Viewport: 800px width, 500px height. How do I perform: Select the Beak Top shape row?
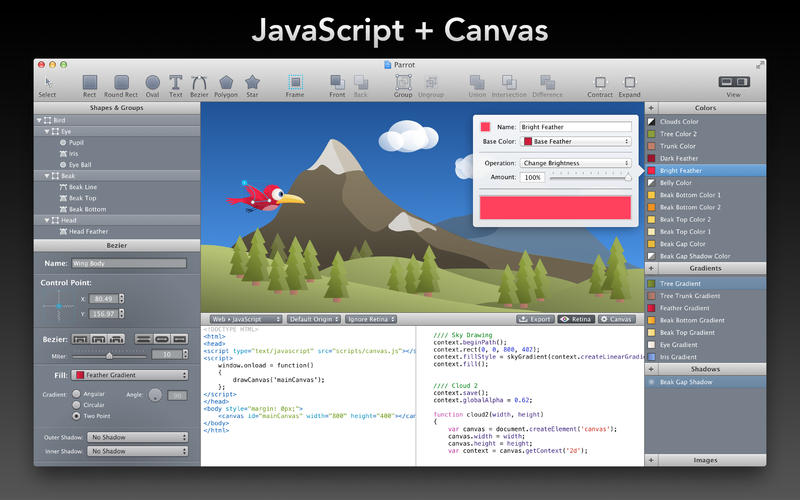coord(117,198)
